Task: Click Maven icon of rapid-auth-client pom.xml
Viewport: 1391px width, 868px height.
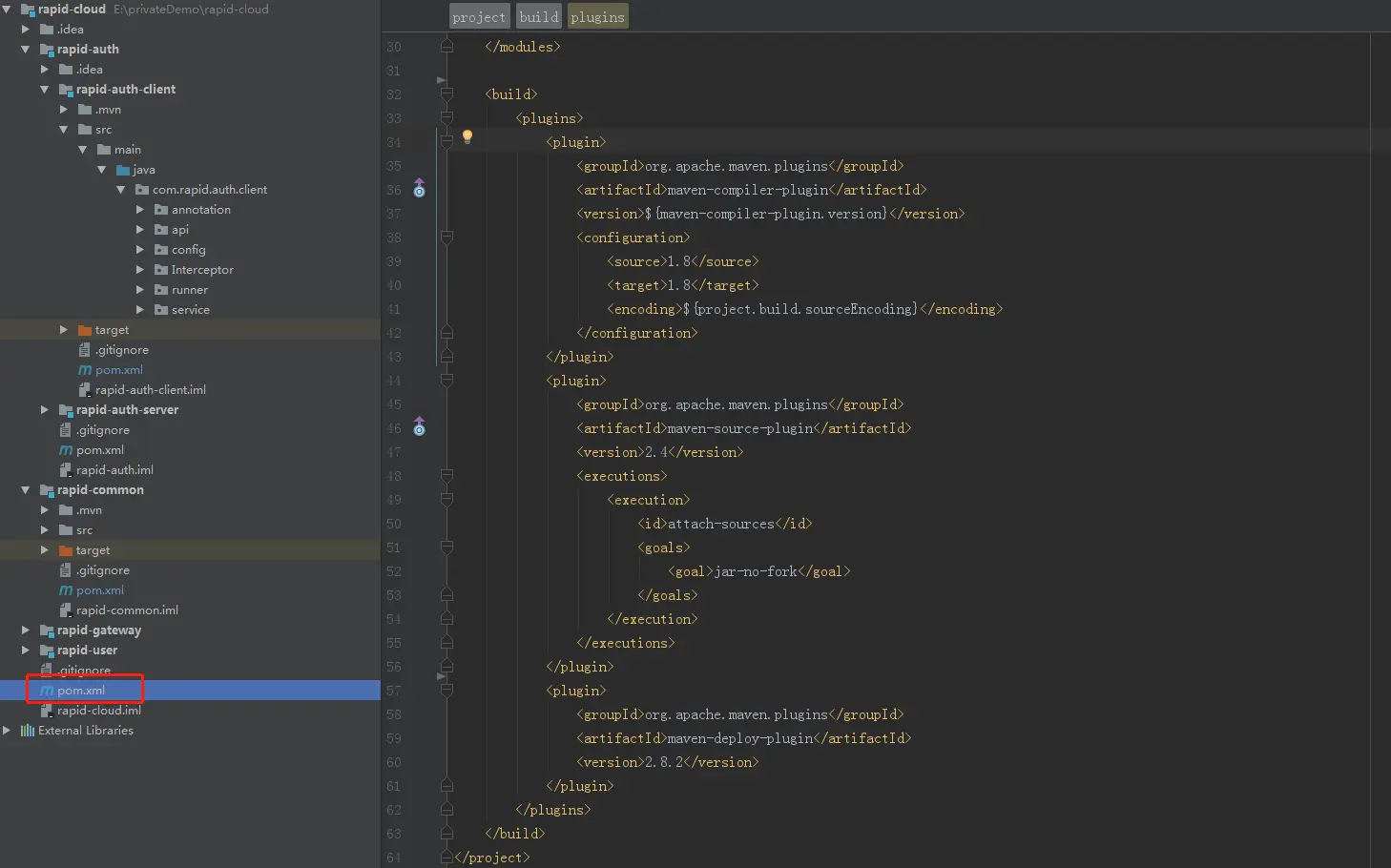Action: pyautogui.click(x=85, y=370)
